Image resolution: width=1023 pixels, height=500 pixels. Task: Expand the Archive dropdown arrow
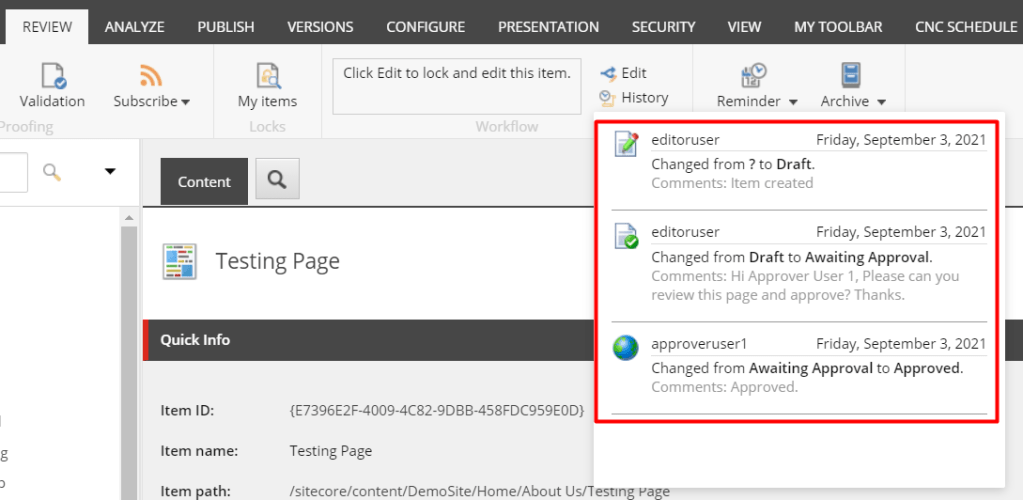[x=882, y=102]
